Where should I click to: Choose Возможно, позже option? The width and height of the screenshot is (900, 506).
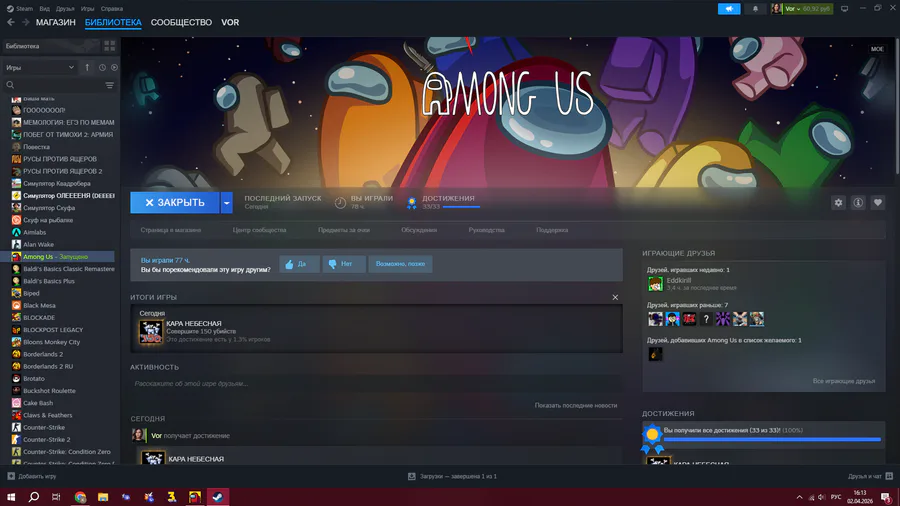400,264
